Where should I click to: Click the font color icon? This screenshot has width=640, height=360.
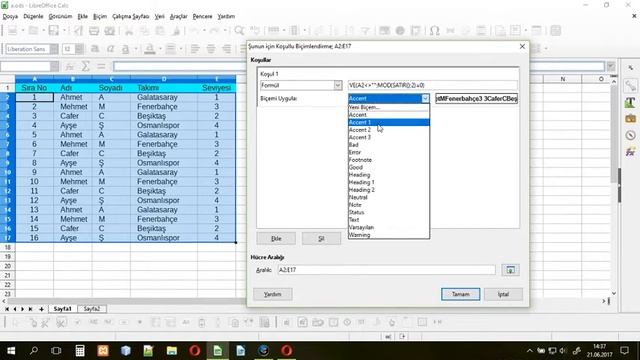[150, 49]
